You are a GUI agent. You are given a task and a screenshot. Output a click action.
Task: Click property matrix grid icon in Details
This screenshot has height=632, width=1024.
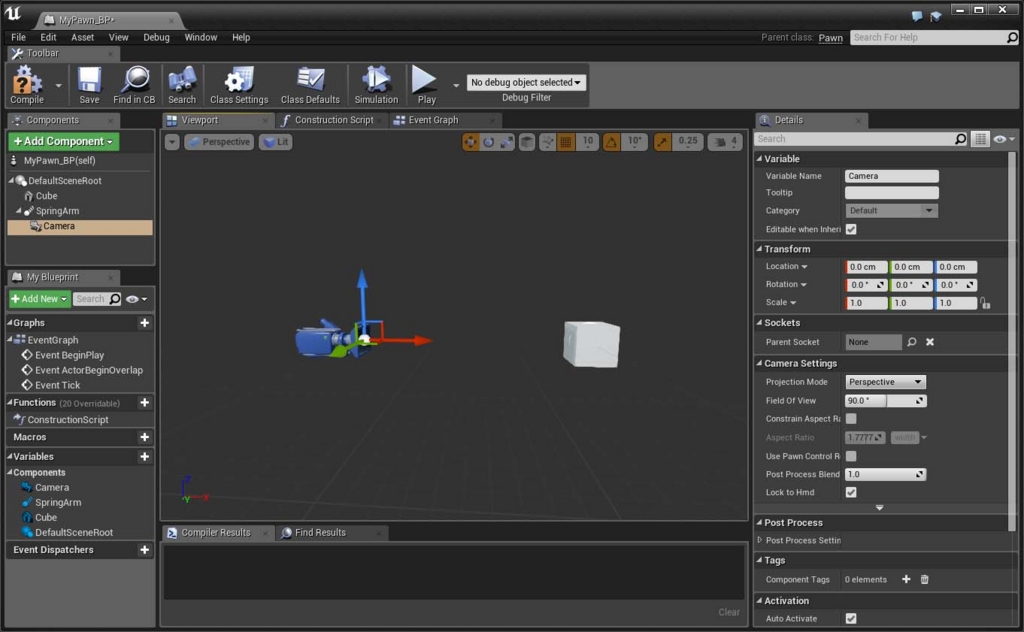tap(980, 139)
